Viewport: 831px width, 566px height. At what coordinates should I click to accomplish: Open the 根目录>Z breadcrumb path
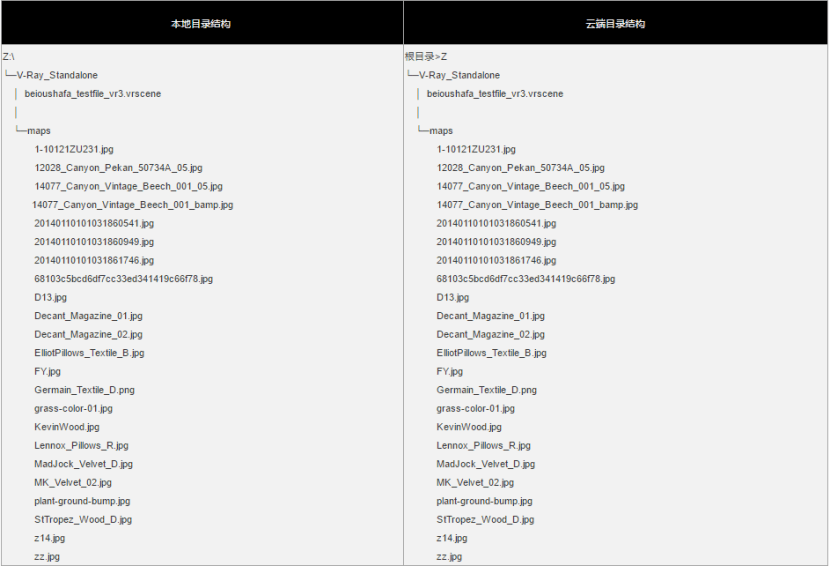[x=426, y=57]
